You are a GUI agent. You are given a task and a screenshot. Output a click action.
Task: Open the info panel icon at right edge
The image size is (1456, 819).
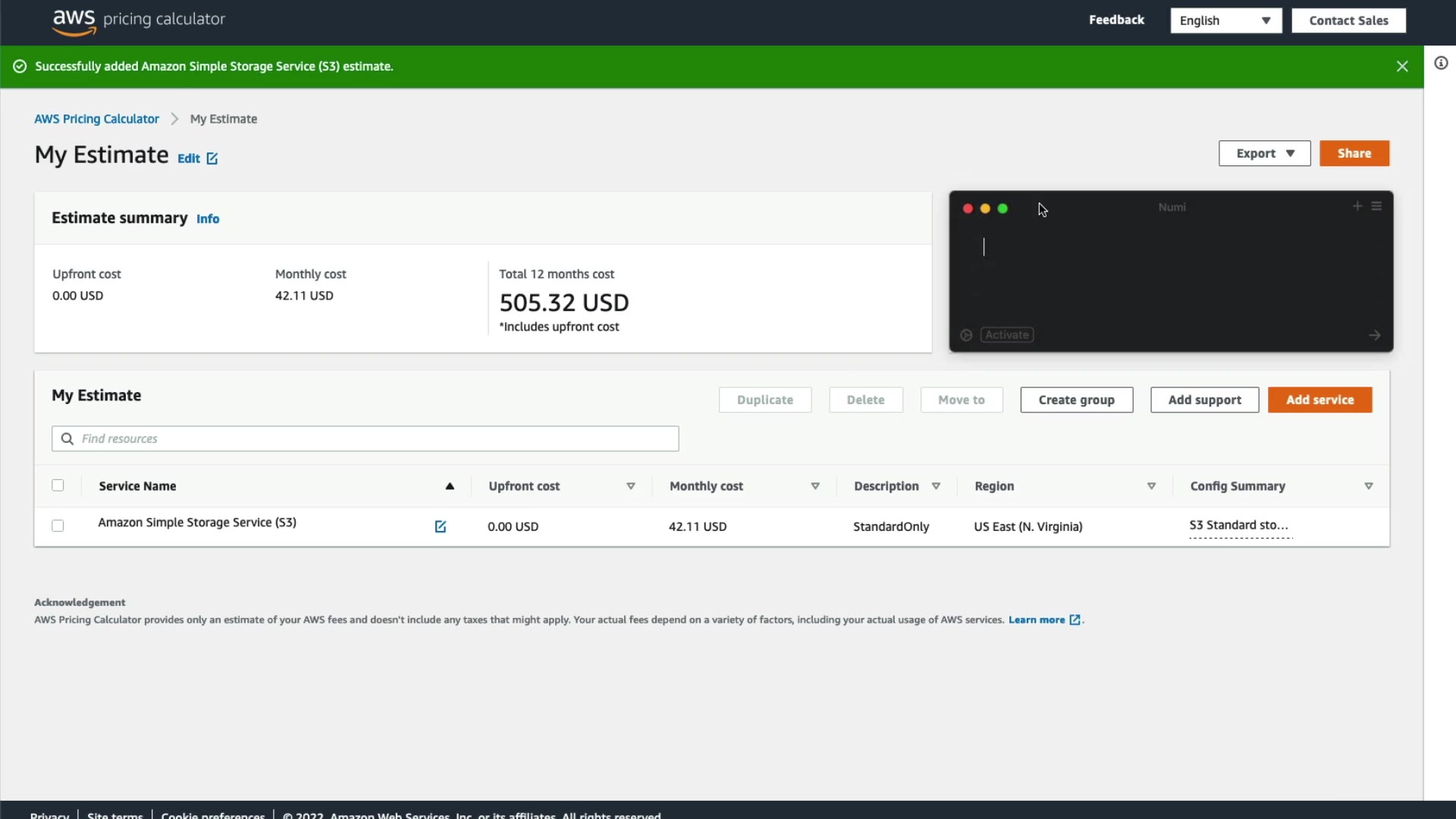click(x=1441, y=63)
